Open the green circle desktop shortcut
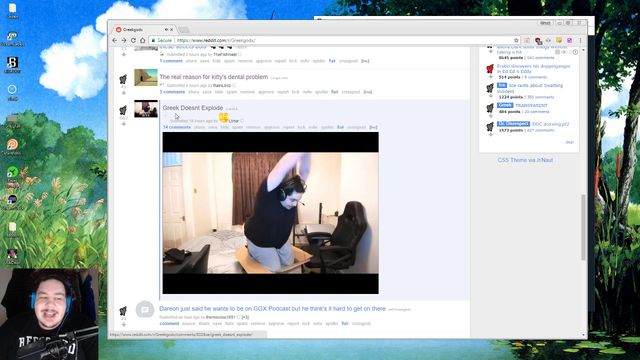The image size is (640, 360). pyautogui.click(x=12, y=172)
